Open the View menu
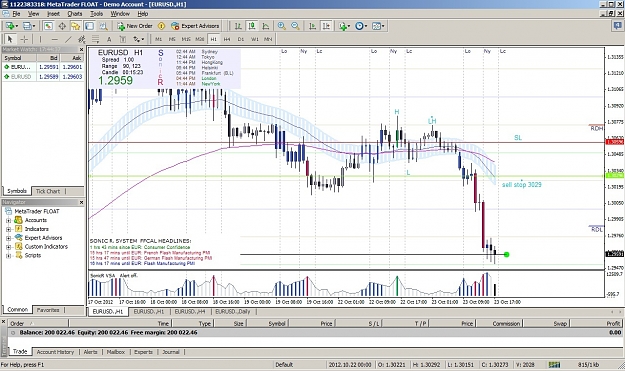This screenshot has height=371, width=625. point(33,14)
